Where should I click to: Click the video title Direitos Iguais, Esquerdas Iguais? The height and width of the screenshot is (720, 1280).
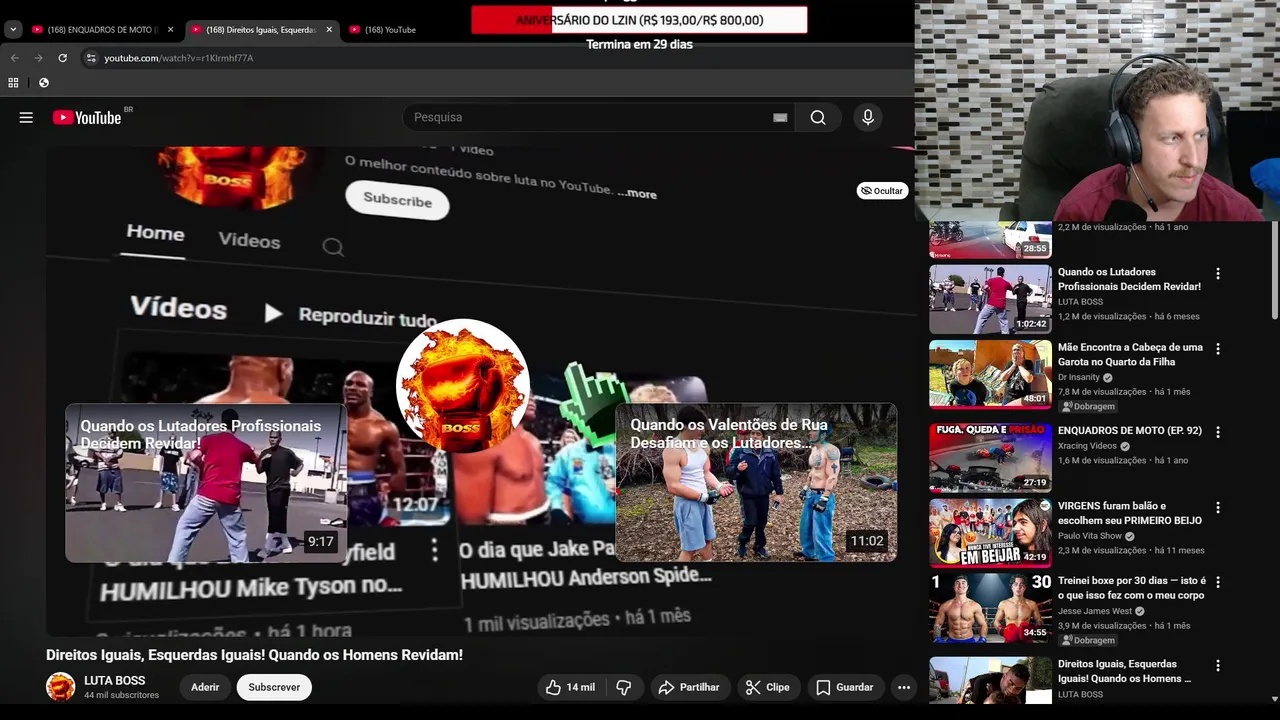pyautogui.click(x=254, y=655)
